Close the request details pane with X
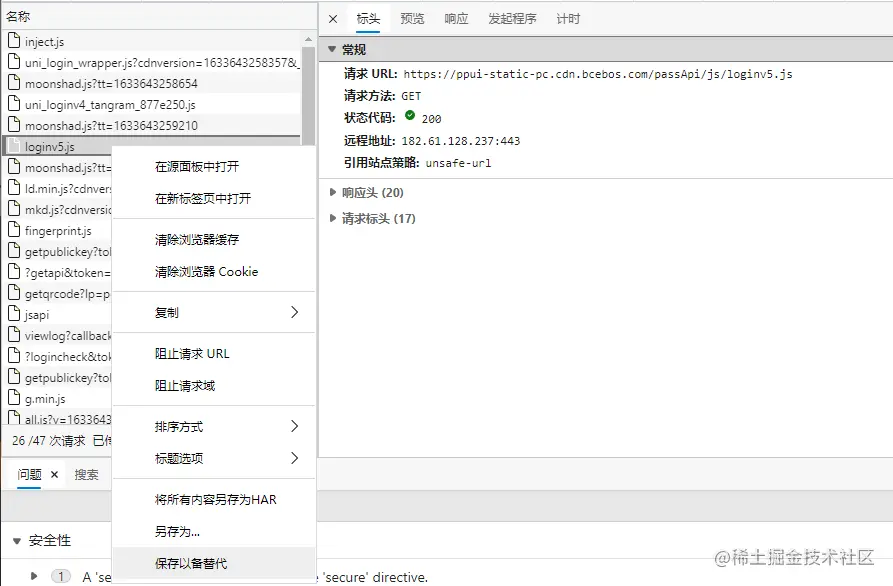The image size is (893, 586). tap(333, 19)
